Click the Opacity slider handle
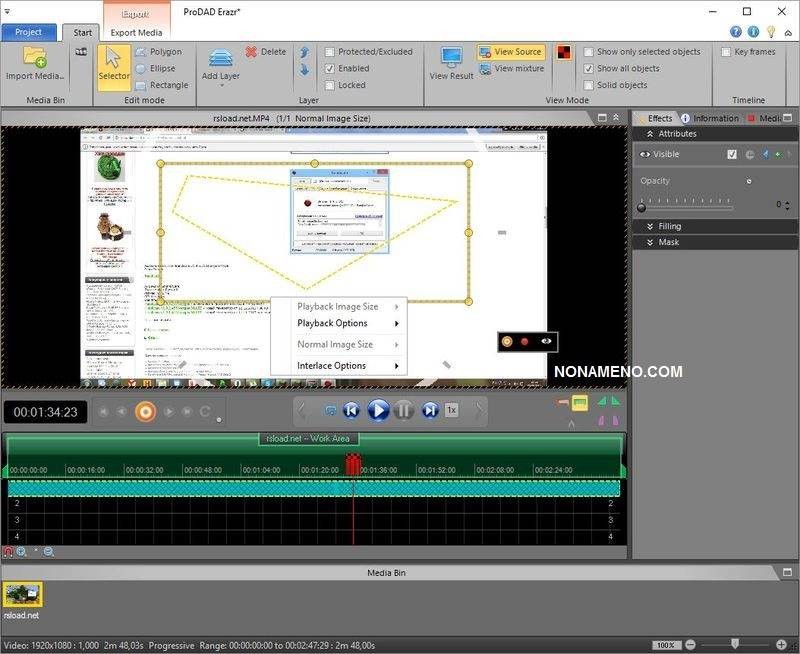Image resolution: width=800 pixels, height=654 pixels. [x=642, y=205]
